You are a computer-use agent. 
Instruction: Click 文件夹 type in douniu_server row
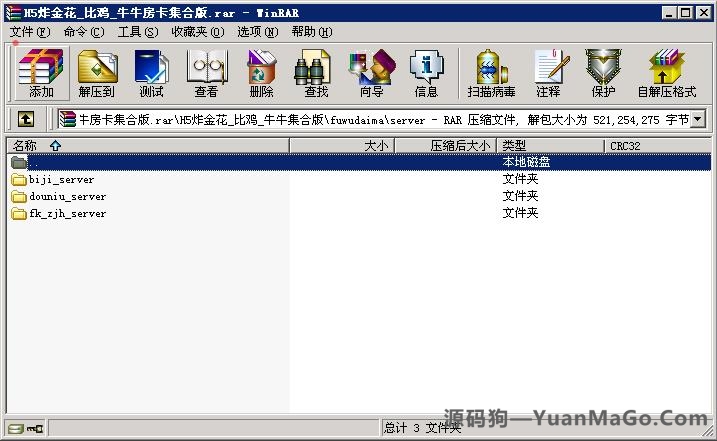coord(520,196)
